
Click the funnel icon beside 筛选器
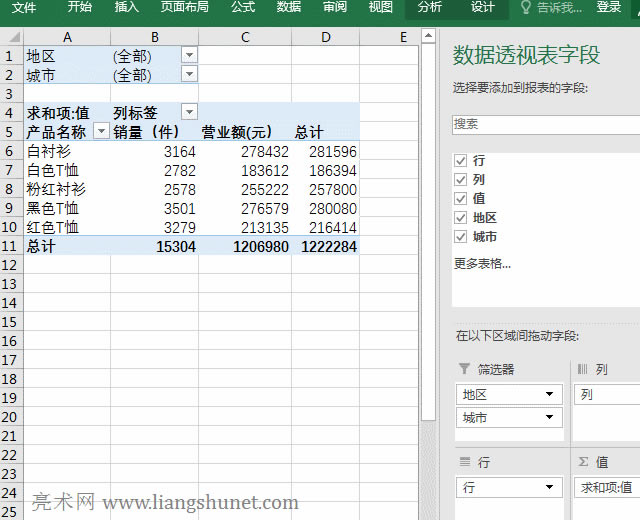coord(463,370)
